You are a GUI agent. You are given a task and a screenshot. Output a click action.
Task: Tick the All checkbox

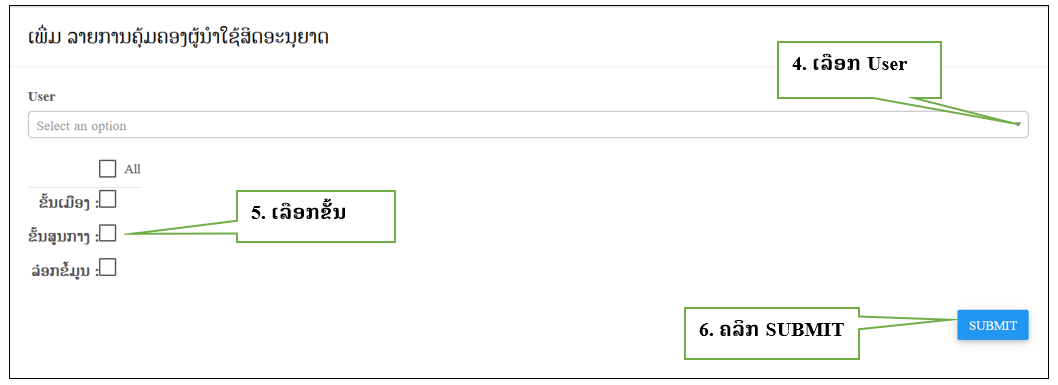click(107, 169)
